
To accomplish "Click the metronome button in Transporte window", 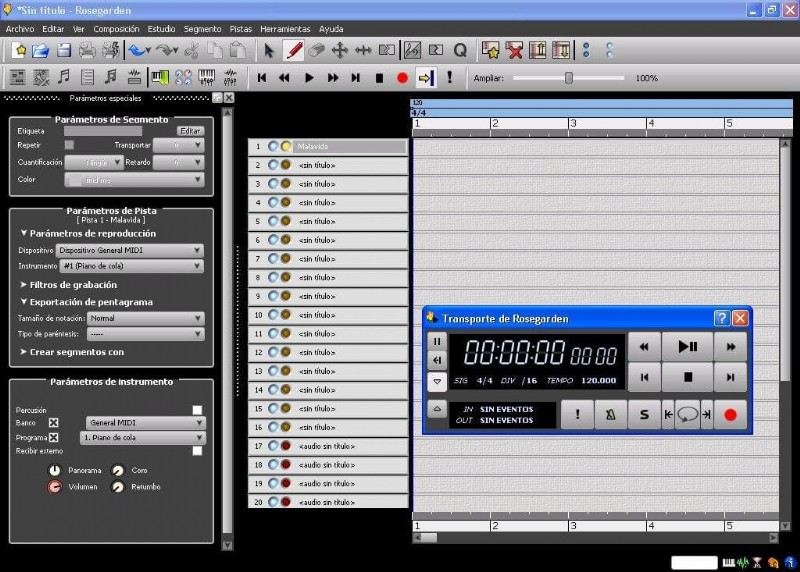I will [610, 414].
